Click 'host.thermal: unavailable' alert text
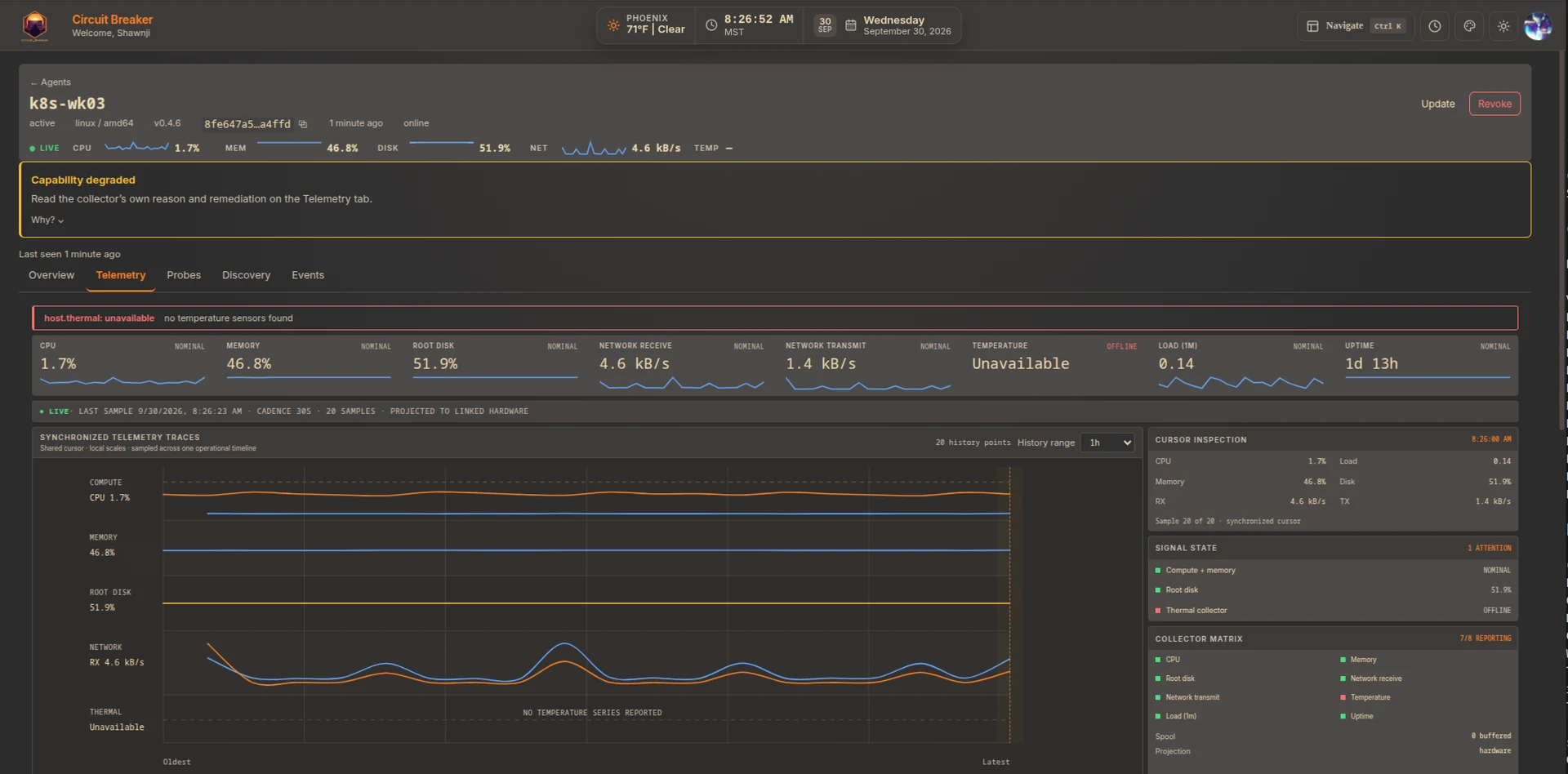The height and width of the screenshot is (774, 1568). click(99, 318)
